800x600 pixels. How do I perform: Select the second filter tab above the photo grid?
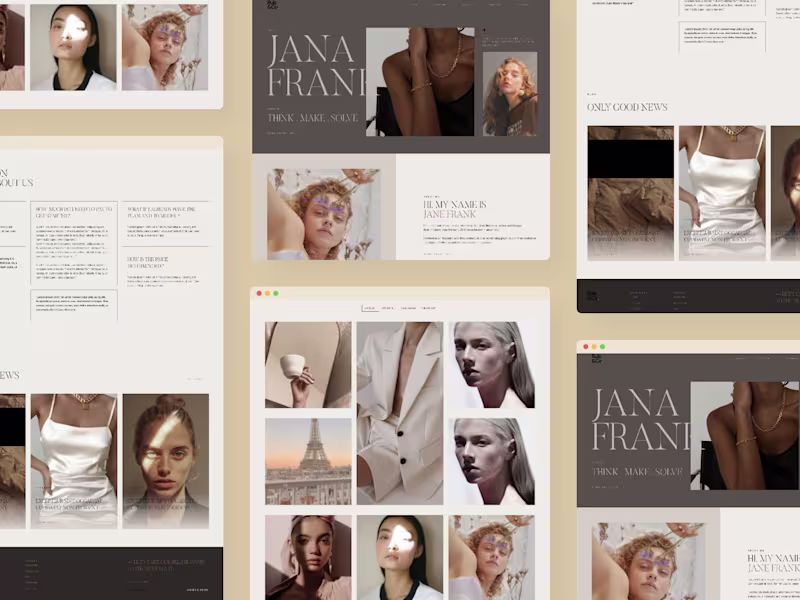pyautogui.click(x=387, y=308)
